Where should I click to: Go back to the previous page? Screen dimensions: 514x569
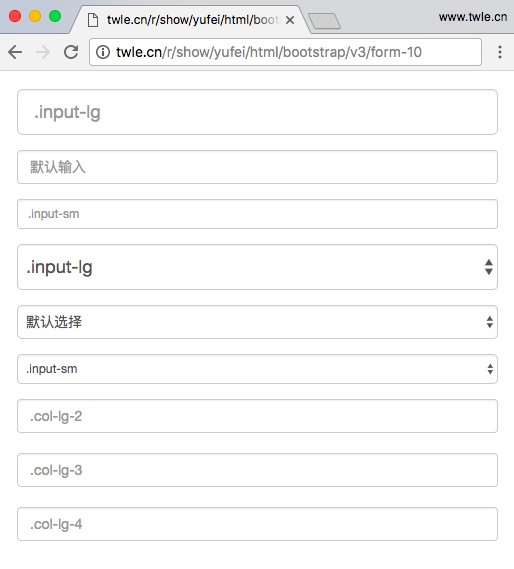click(15, 52)
